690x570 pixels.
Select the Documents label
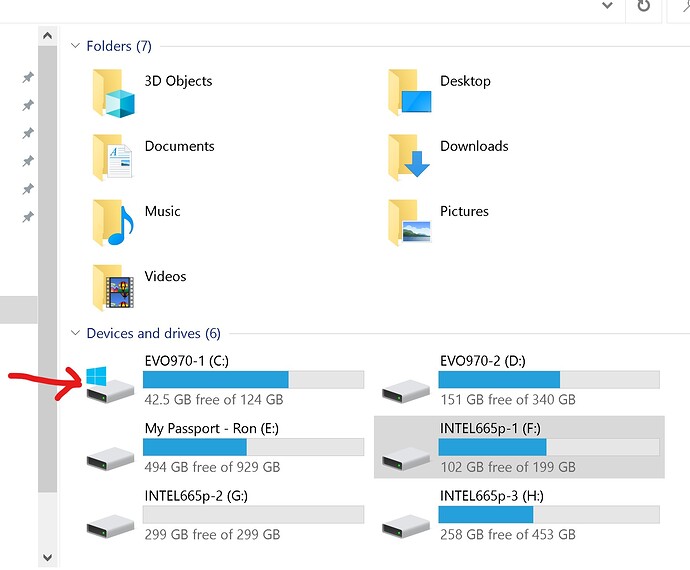[180, 146]
